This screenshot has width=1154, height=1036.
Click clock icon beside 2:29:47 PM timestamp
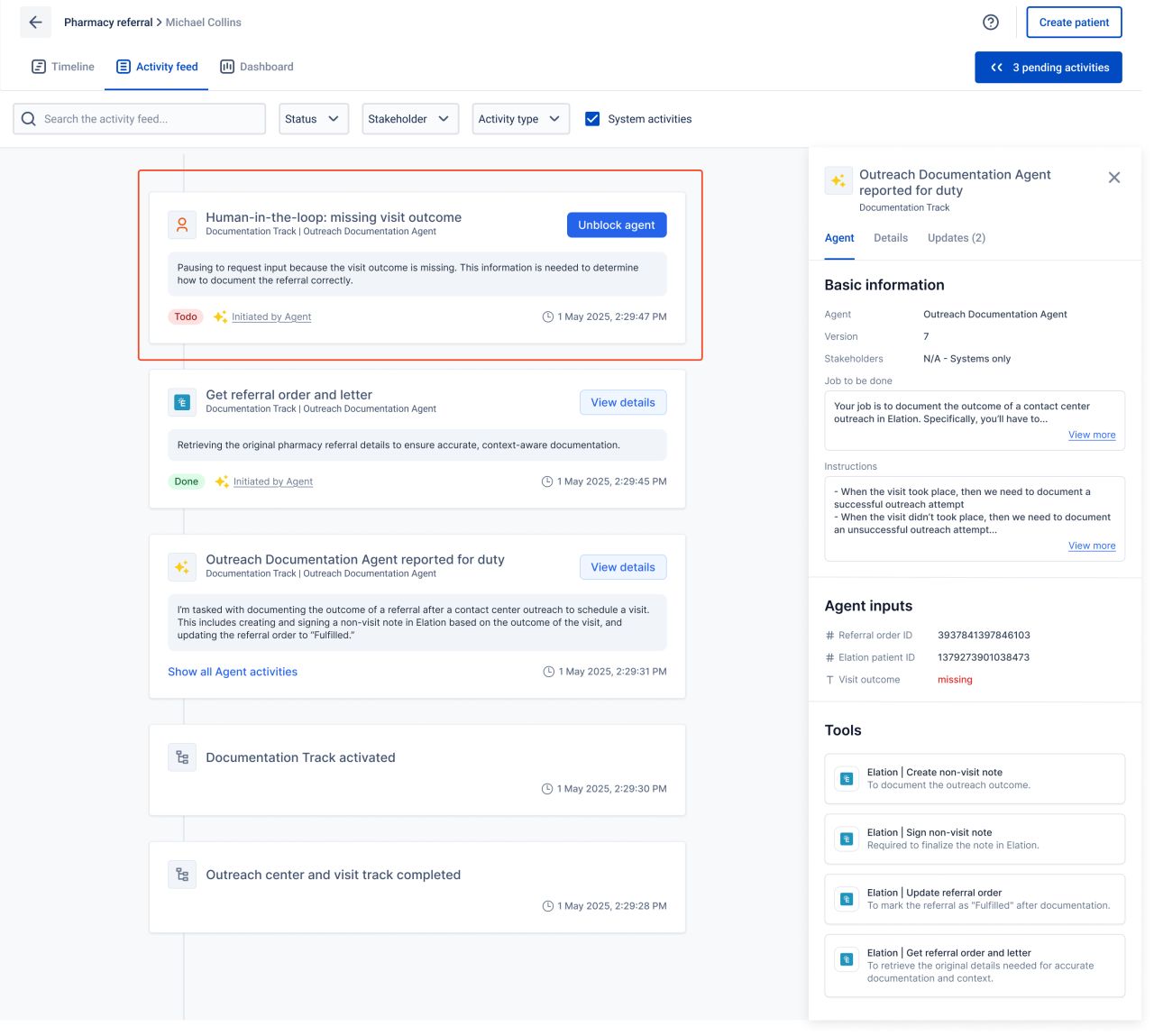point(547,317)
